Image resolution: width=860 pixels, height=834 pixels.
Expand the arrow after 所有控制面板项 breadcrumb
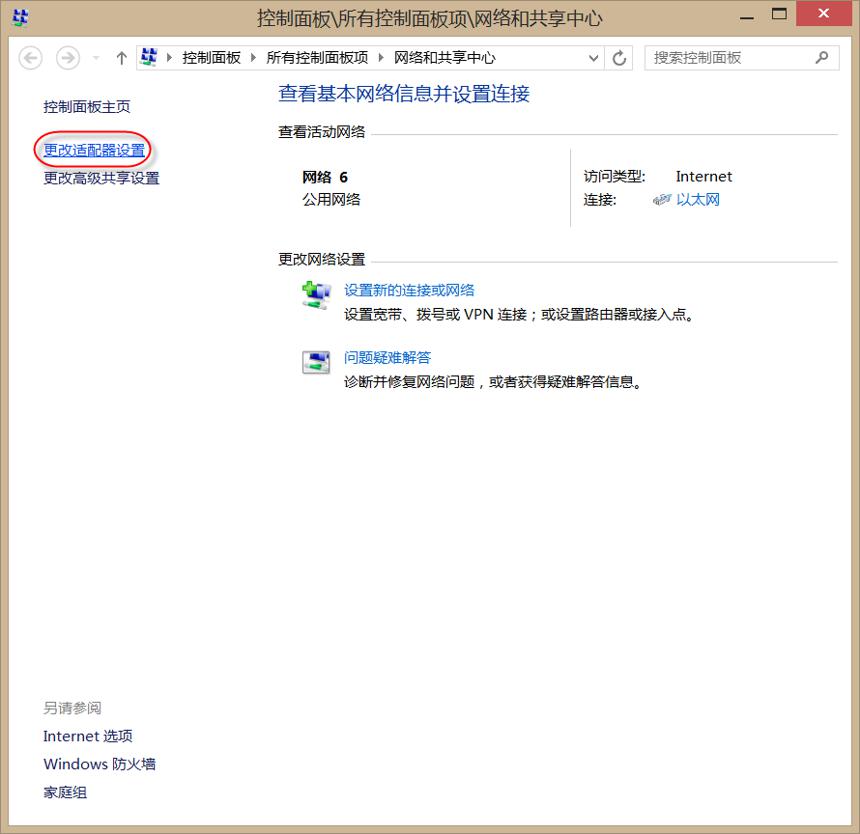[x=381, y=58]
